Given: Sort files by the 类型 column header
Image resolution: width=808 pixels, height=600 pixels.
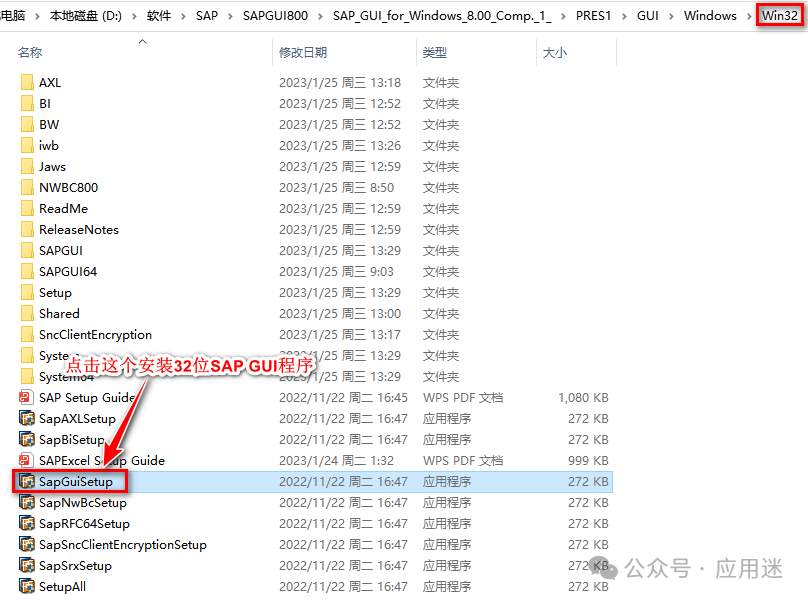Looking at the screenshot, I should pos(435,53).
